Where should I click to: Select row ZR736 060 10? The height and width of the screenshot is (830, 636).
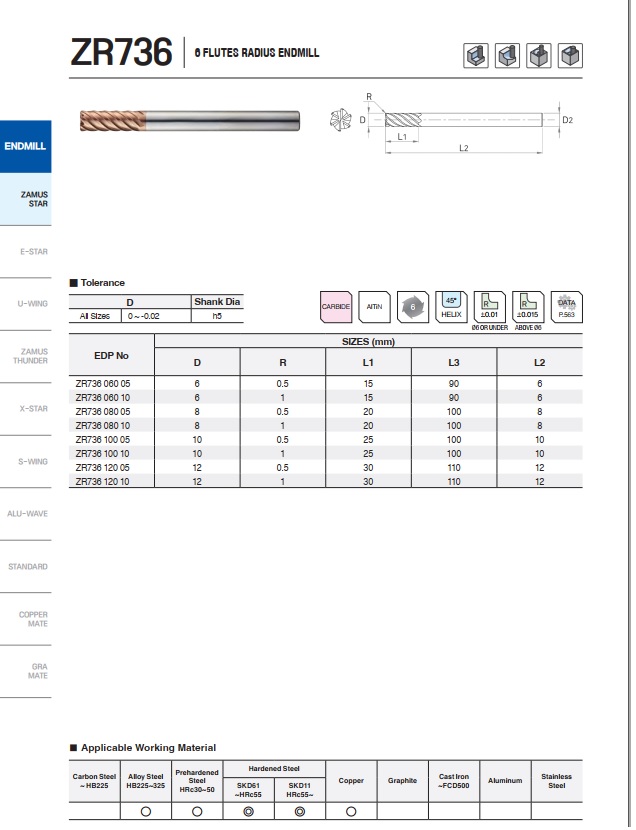(325, 398)
